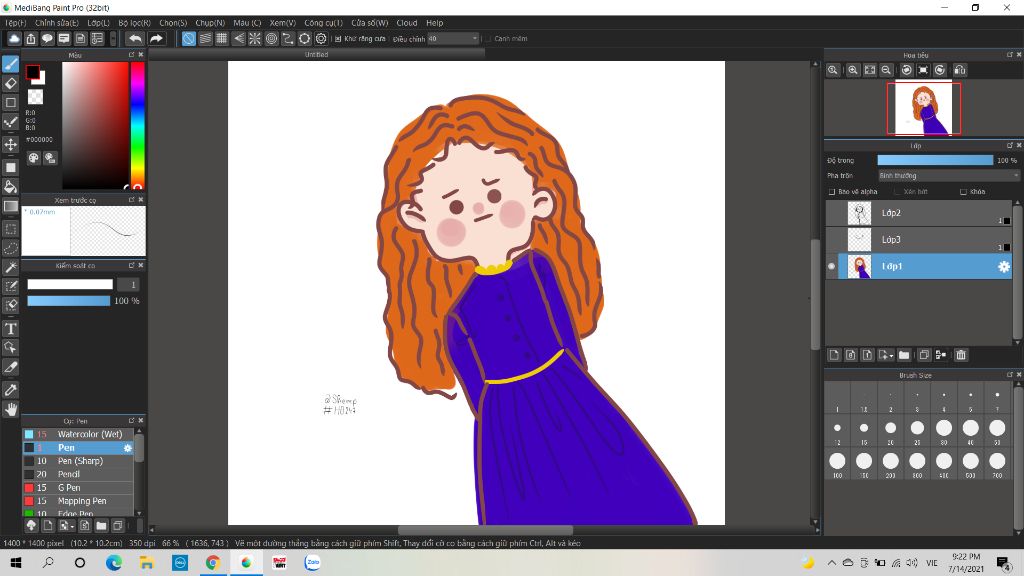Open the Lớp (L) menu
The image size is (1024, 576).
(99, 23)
